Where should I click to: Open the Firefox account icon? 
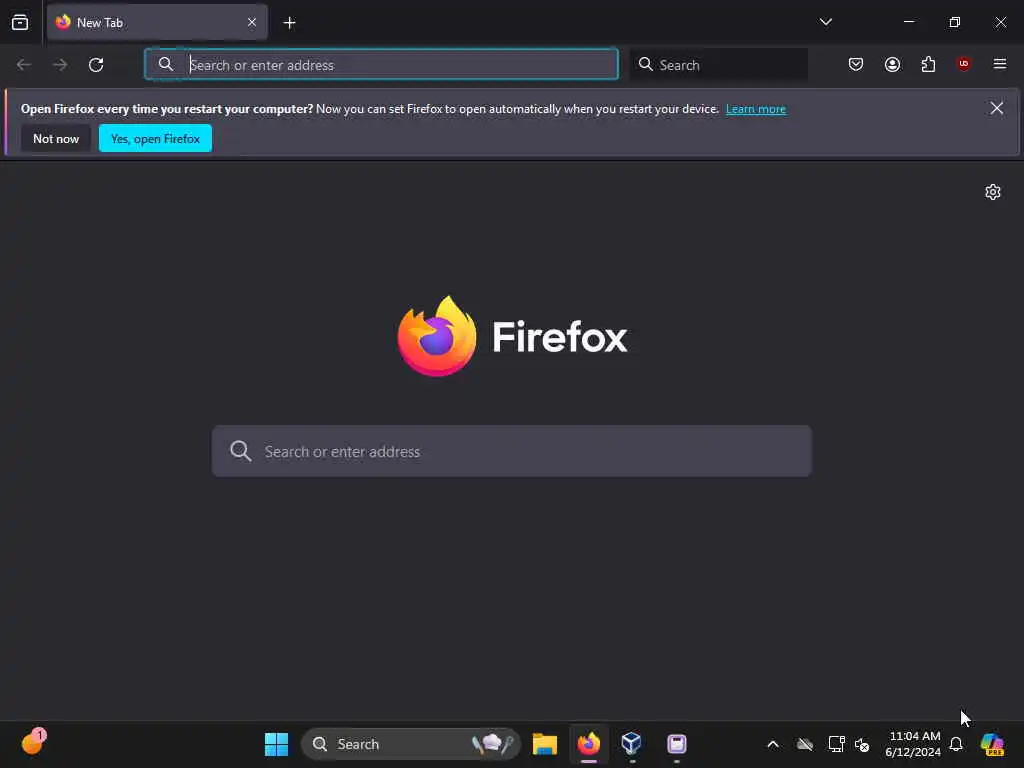(892, 64)
